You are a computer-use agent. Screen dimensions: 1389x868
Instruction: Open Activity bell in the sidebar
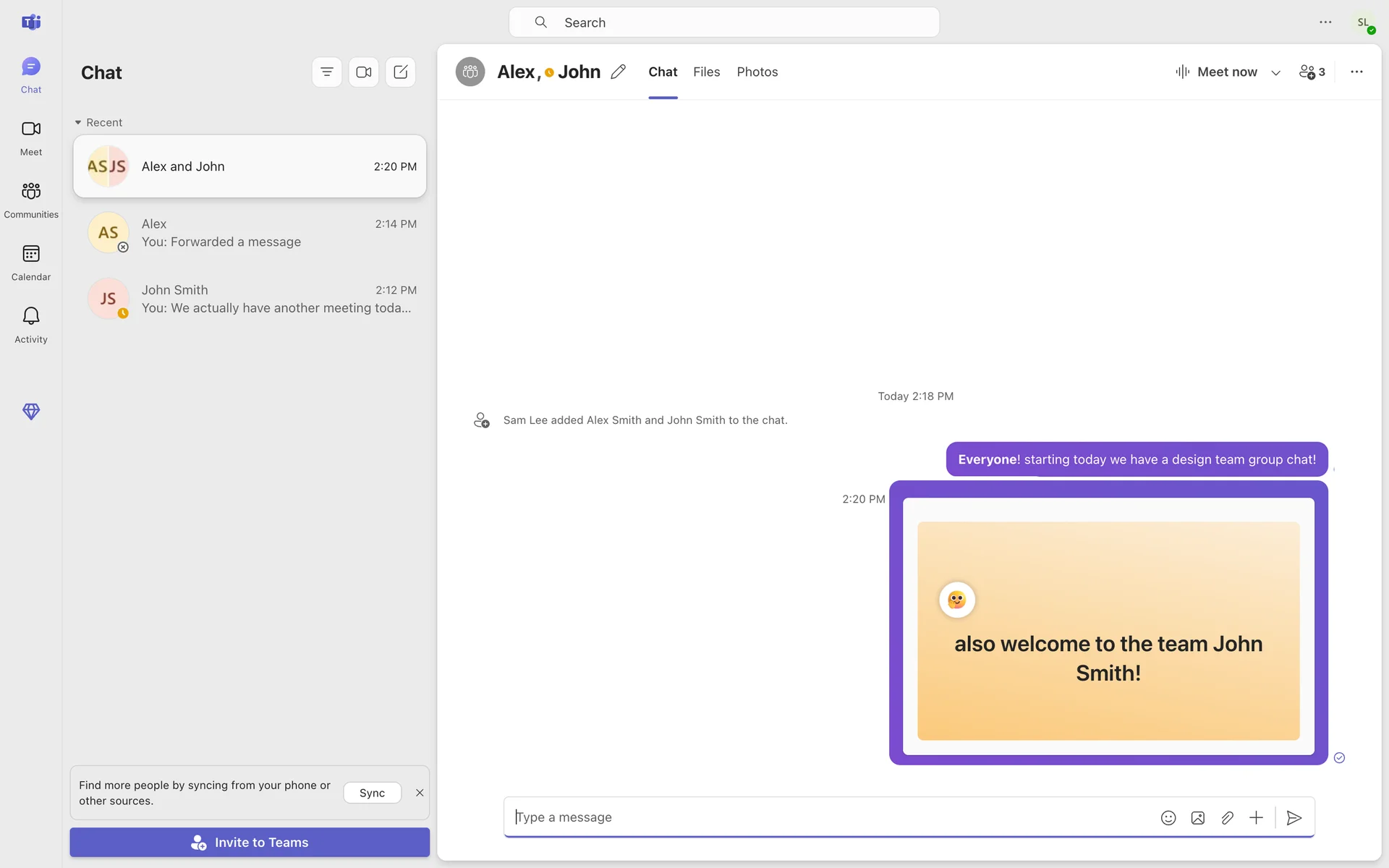click(x=31, y=324)
